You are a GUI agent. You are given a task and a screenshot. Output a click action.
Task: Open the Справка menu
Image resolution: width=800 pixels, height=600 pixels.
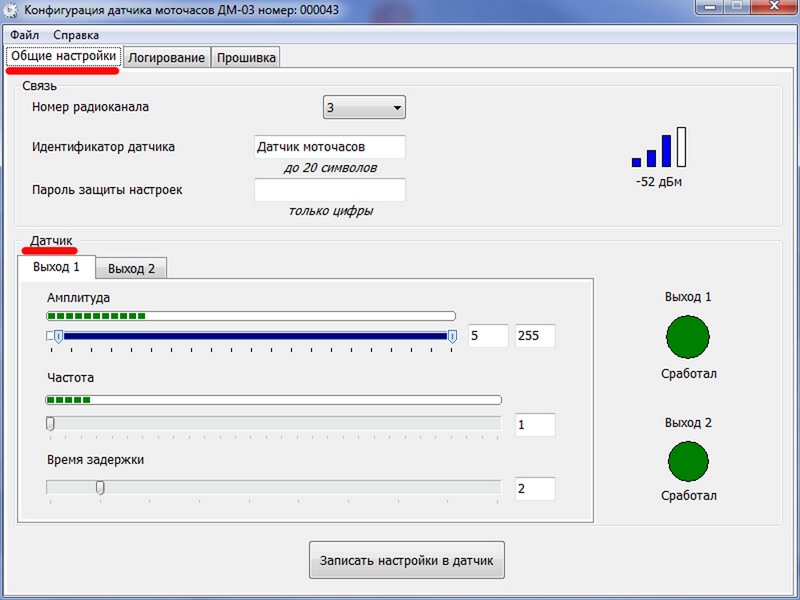tap(76, 35)
